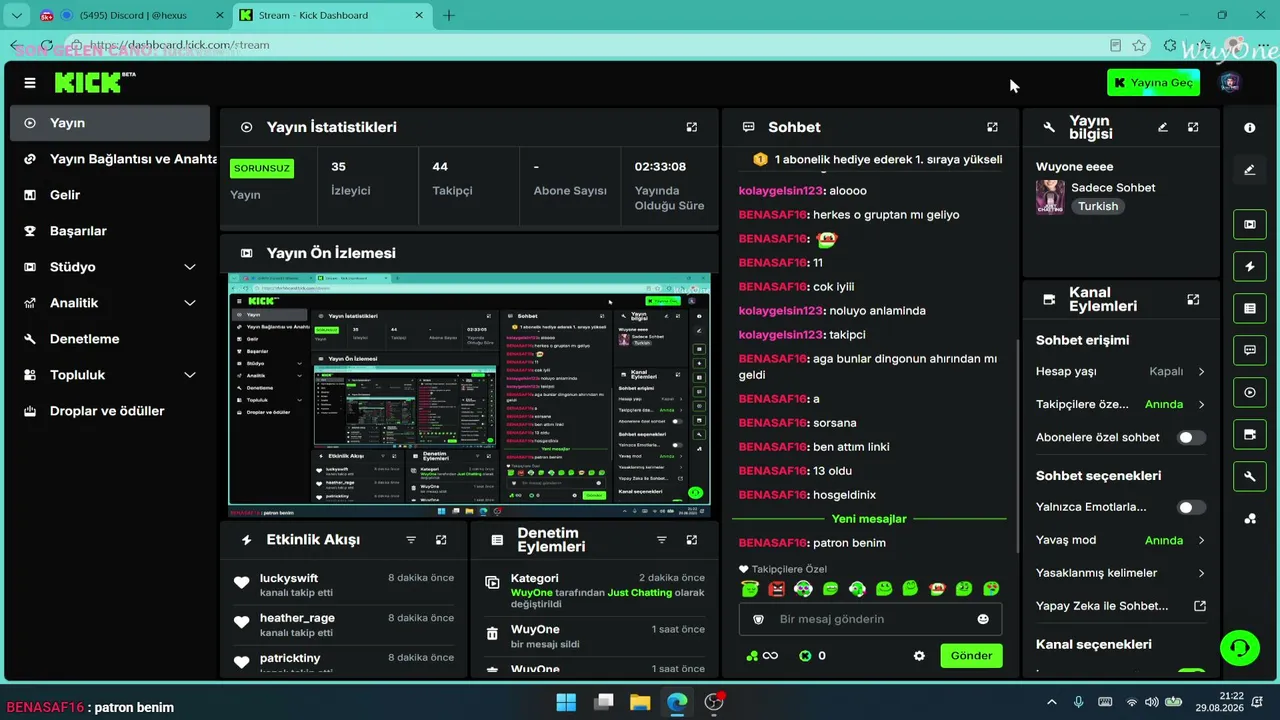Edit the Yayın bilgisi stream info
This screenshot has height=720, width=1280.
coord(1163,127)
